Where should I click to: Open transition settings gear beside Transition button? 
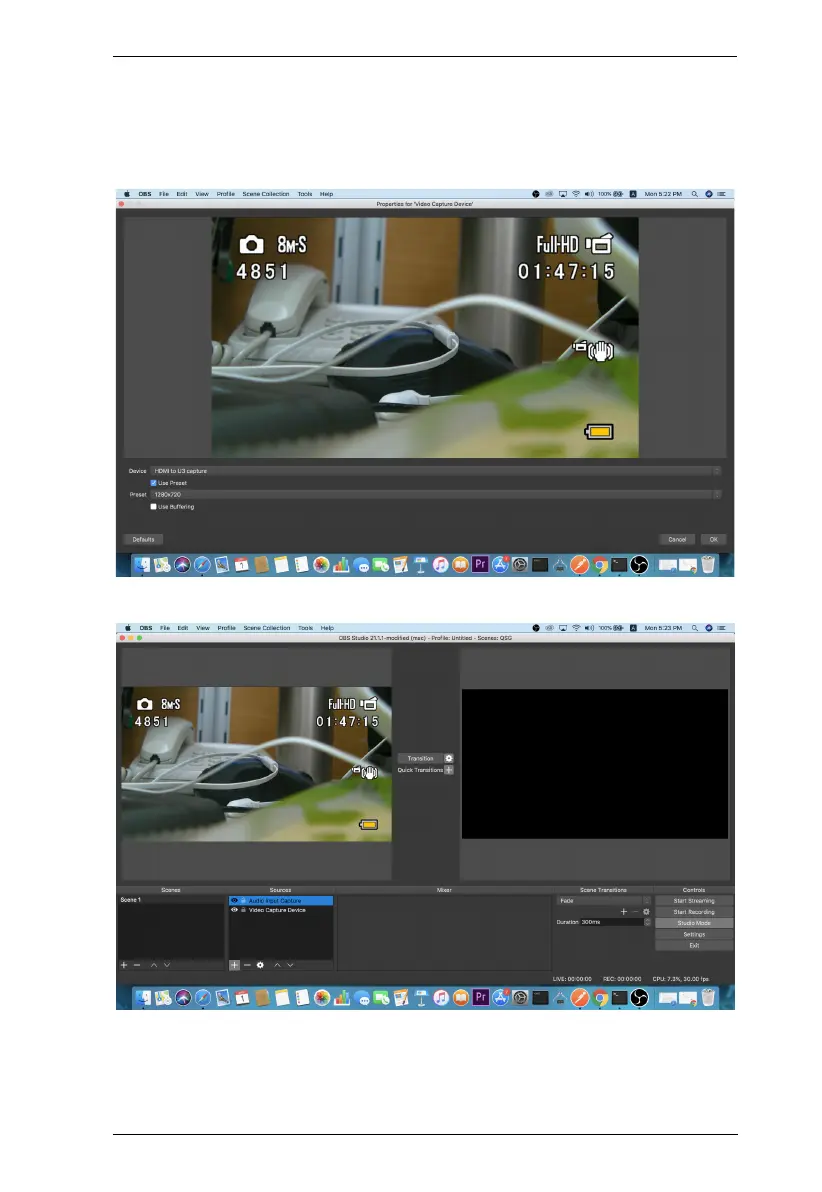click(x=449, y=759)
